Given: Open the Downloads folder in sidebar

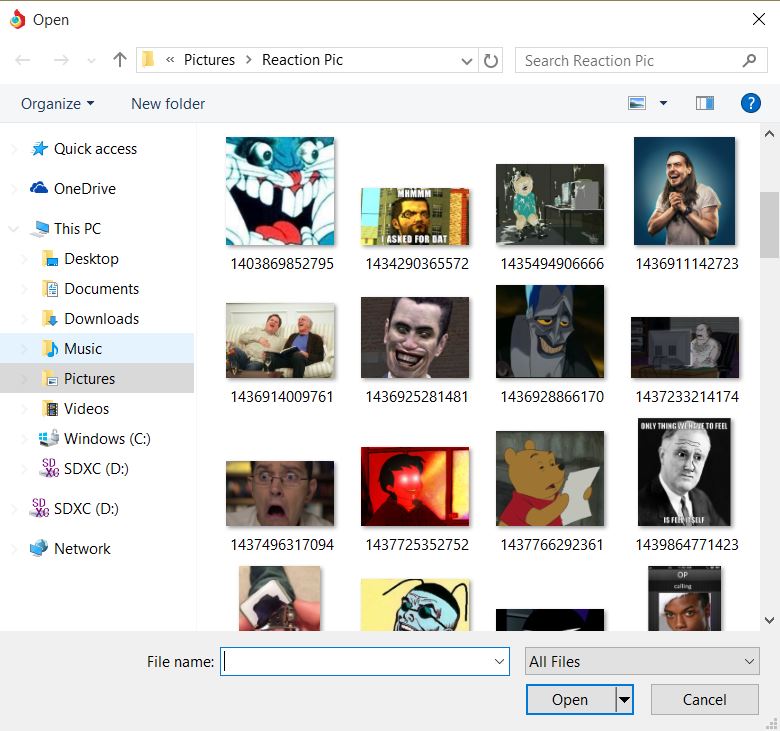Looking at the screenshot, I should 101,319.
